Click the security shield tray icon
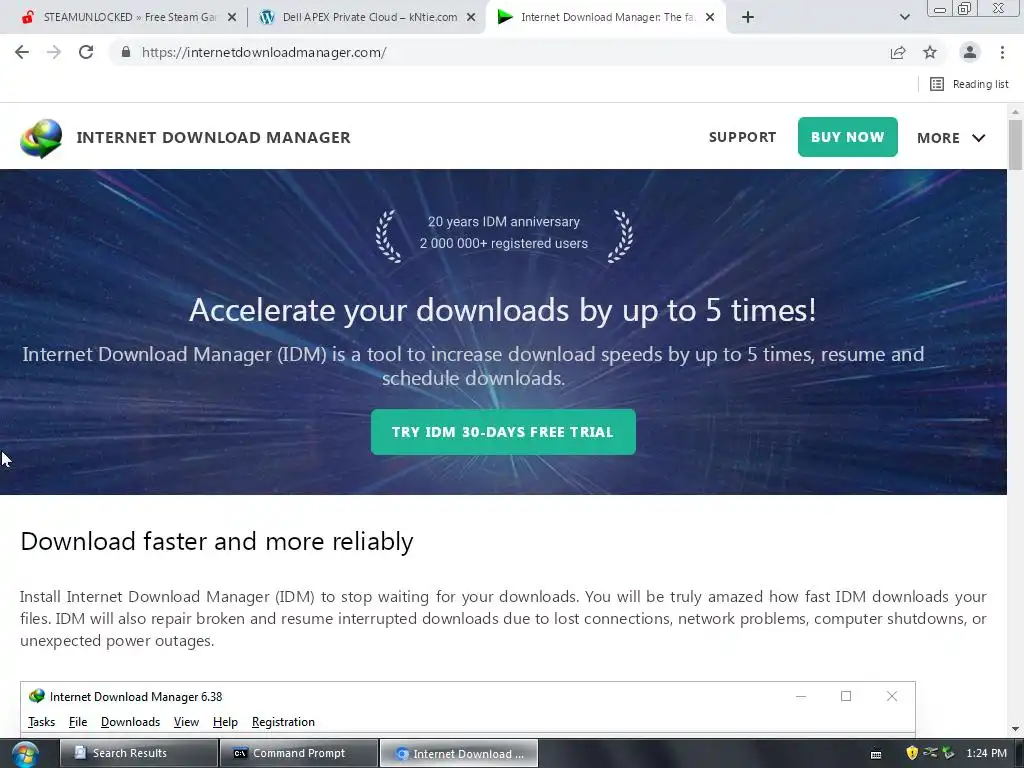Image resolution: width=1024 pixels, height=768 pixels. point(912,753)
